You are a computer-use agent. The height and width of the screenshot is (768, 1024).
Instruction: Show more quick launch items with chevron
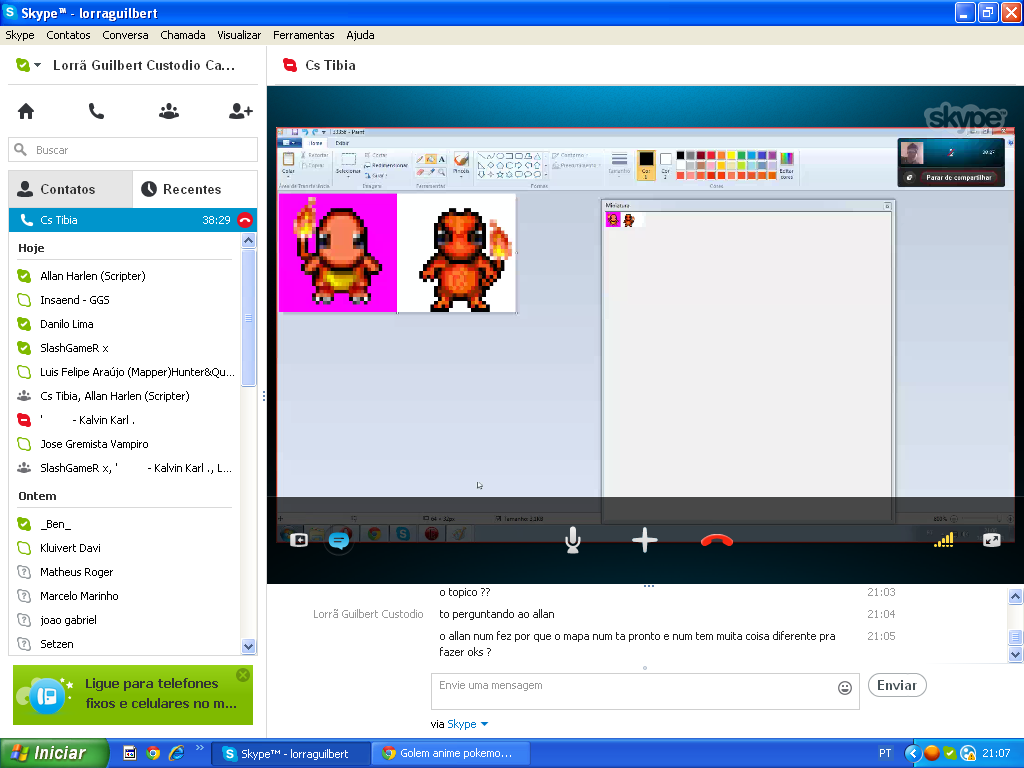(x=199, y=748)
